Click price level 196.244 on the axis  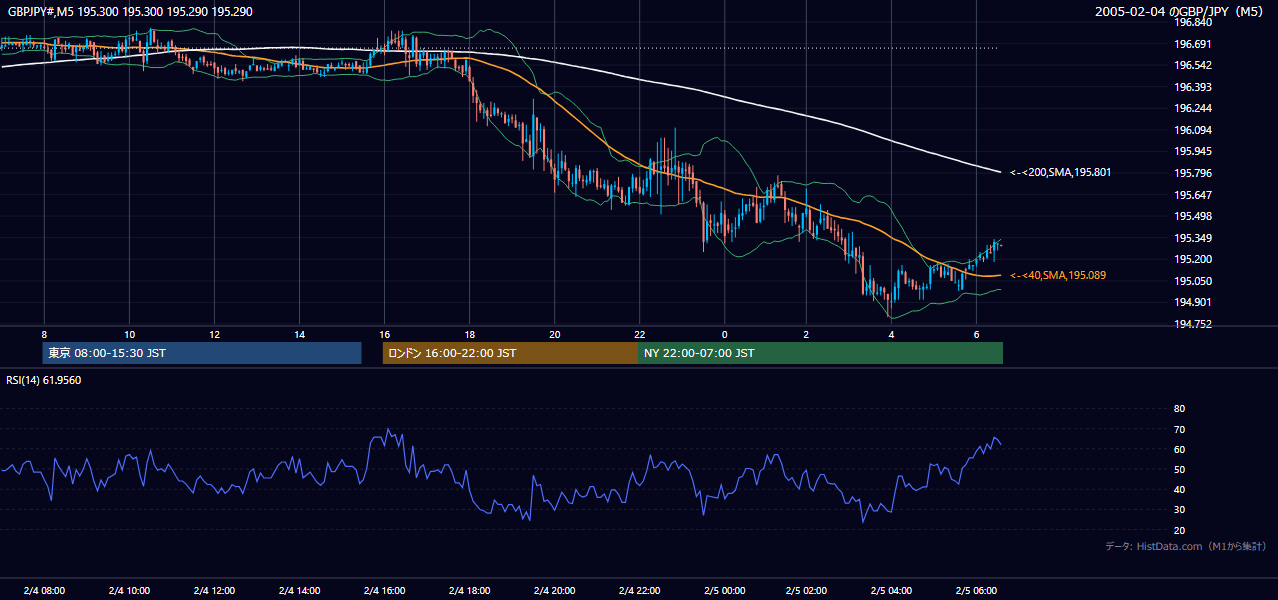coord(1193,108)
